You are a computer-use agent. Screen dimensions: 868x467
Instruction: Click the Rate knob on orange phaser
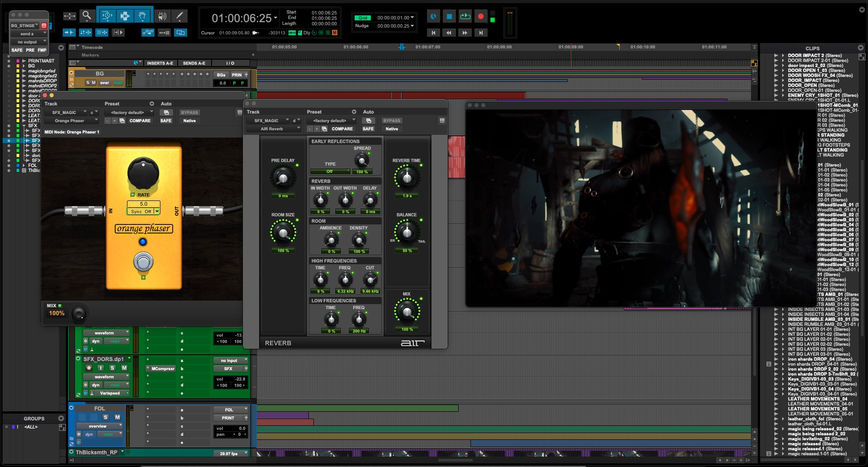[143, 173]
